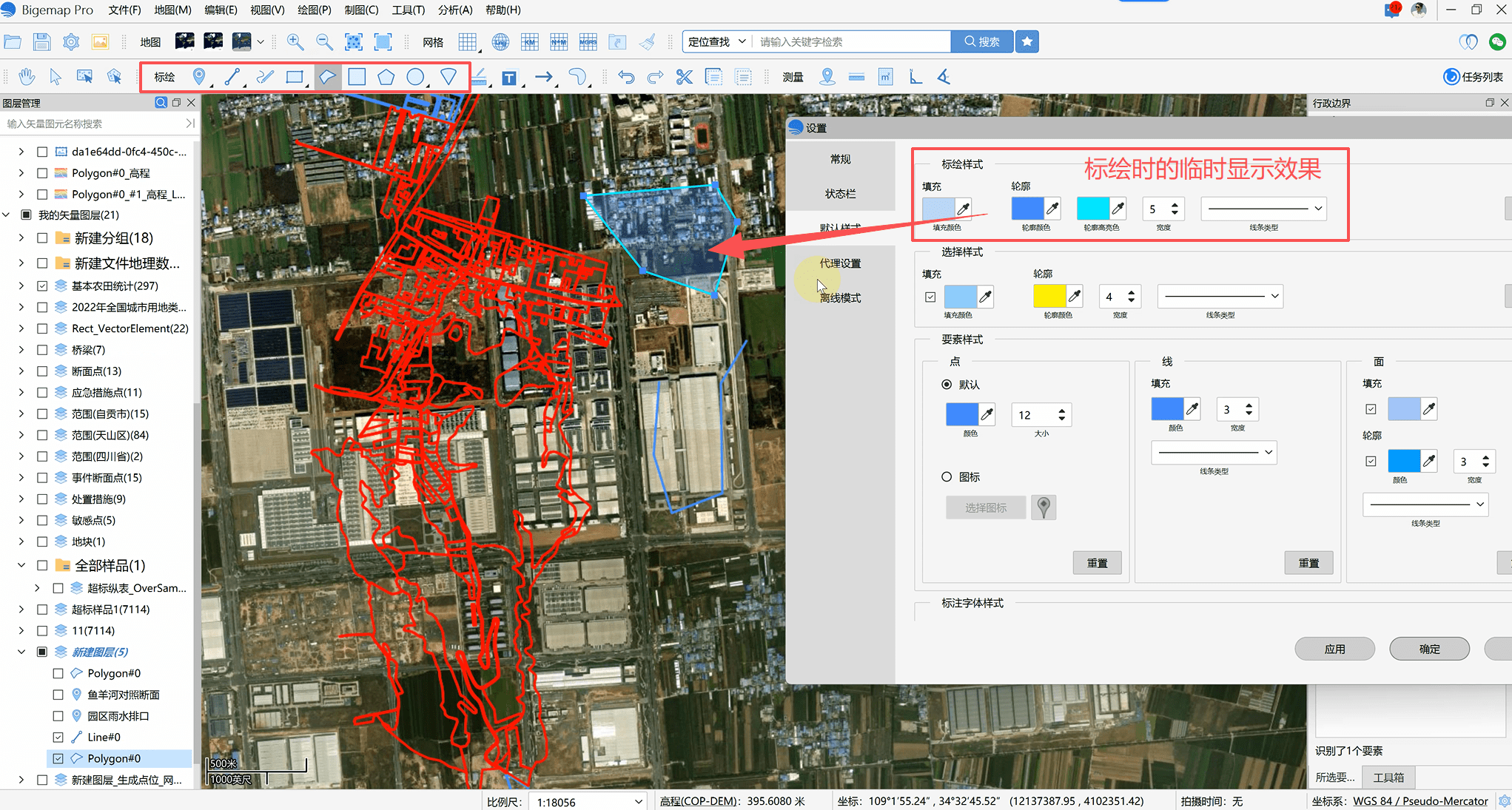Open the 标绘样式 line type dropdown
Screen dimensions: 1512x810
1263,209
